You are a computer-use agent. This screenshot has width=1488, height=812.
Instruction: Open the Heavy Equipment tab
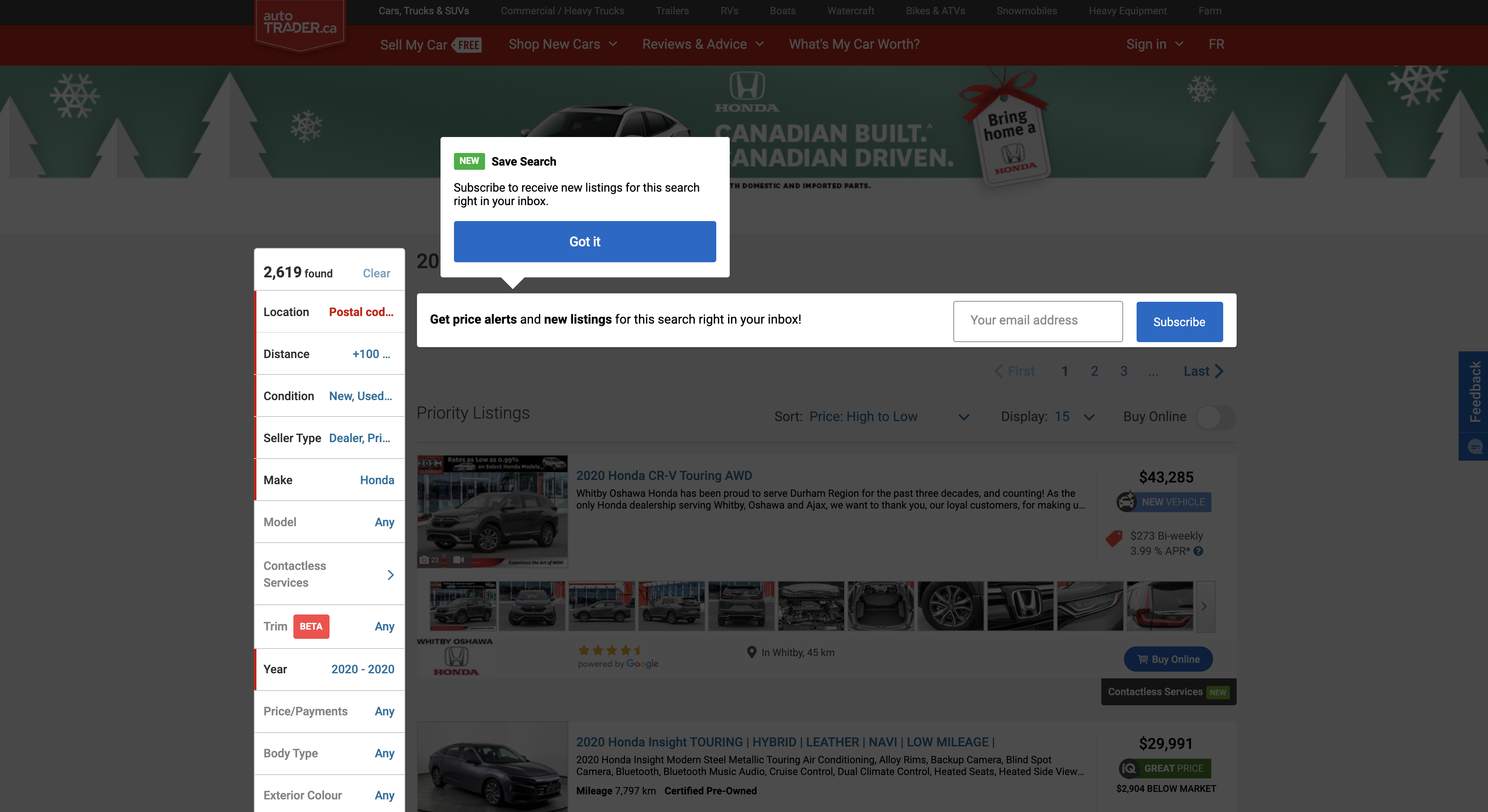(x=1127, y=11)
